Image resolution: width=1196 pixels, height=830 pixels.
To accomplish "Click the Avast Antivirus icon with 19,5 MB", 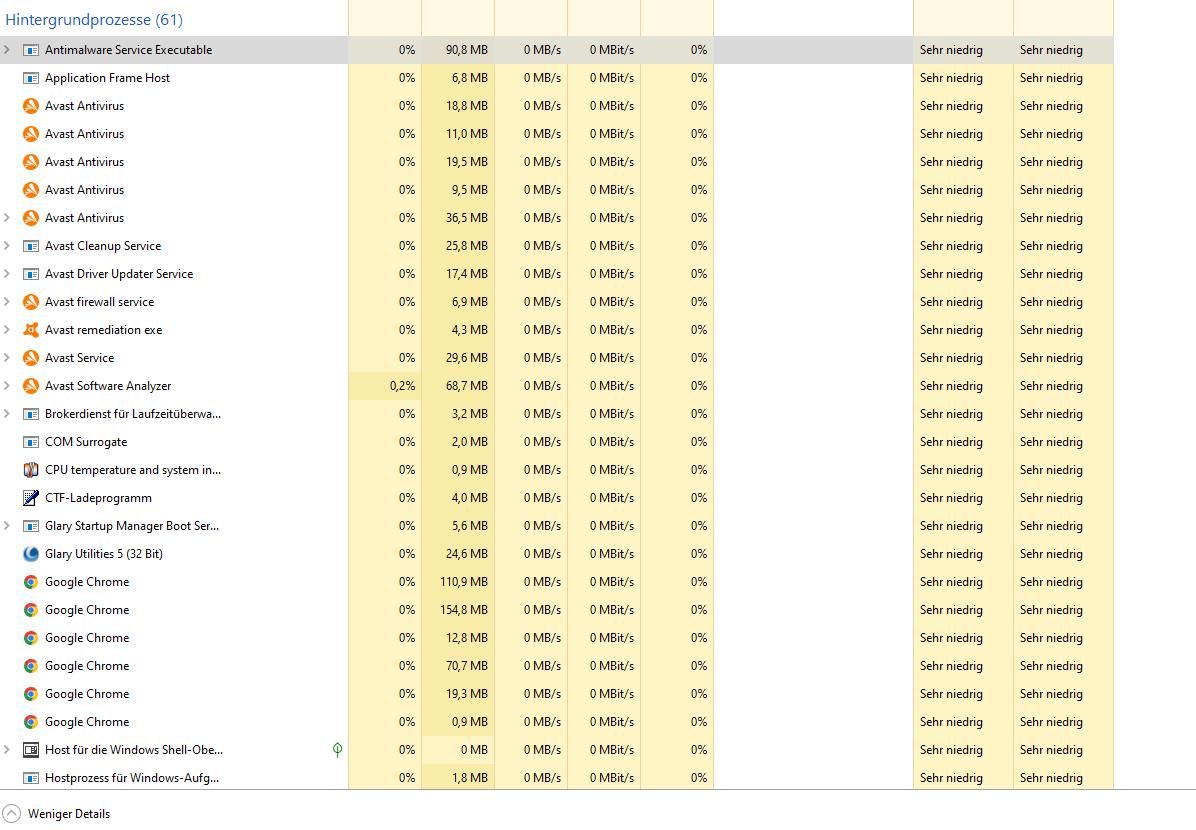I will click(31, 162).
